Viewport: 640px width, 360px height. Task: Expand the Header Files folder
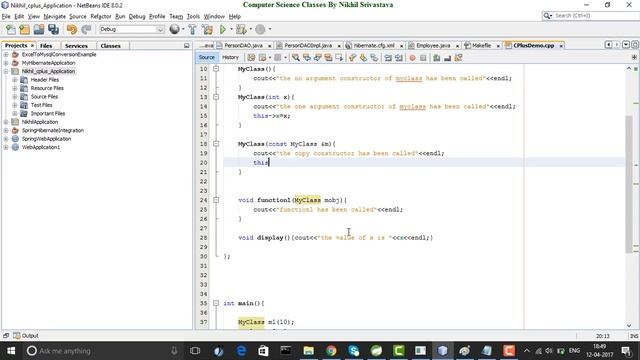click(15, 80)
